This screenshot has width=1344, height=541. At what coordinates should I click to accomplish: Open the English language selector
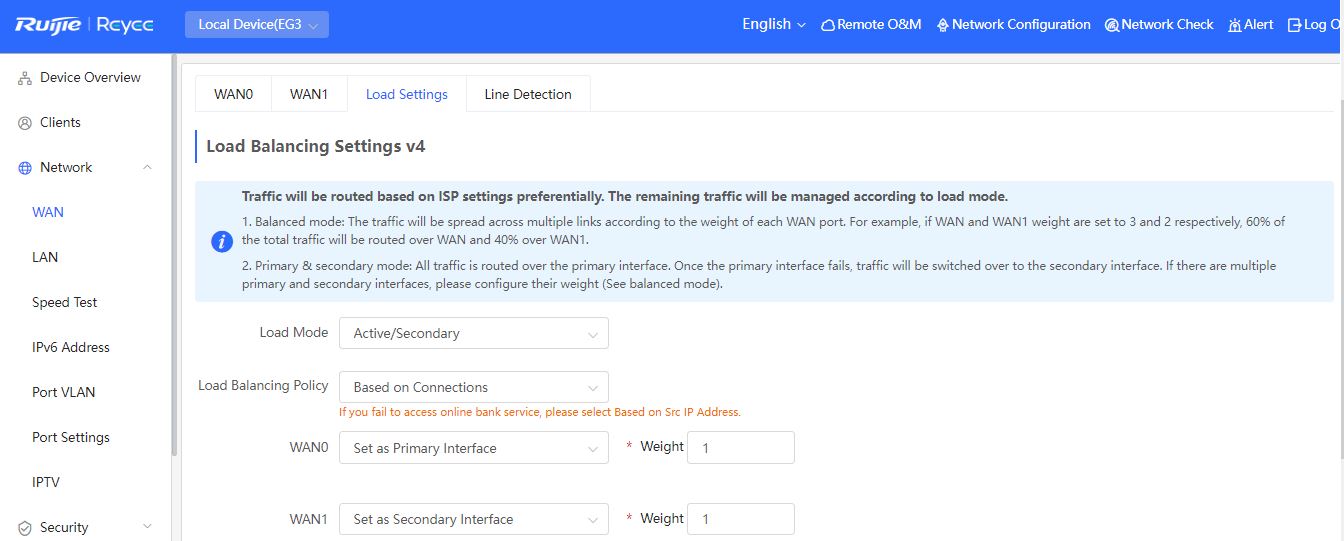point(774,24)
